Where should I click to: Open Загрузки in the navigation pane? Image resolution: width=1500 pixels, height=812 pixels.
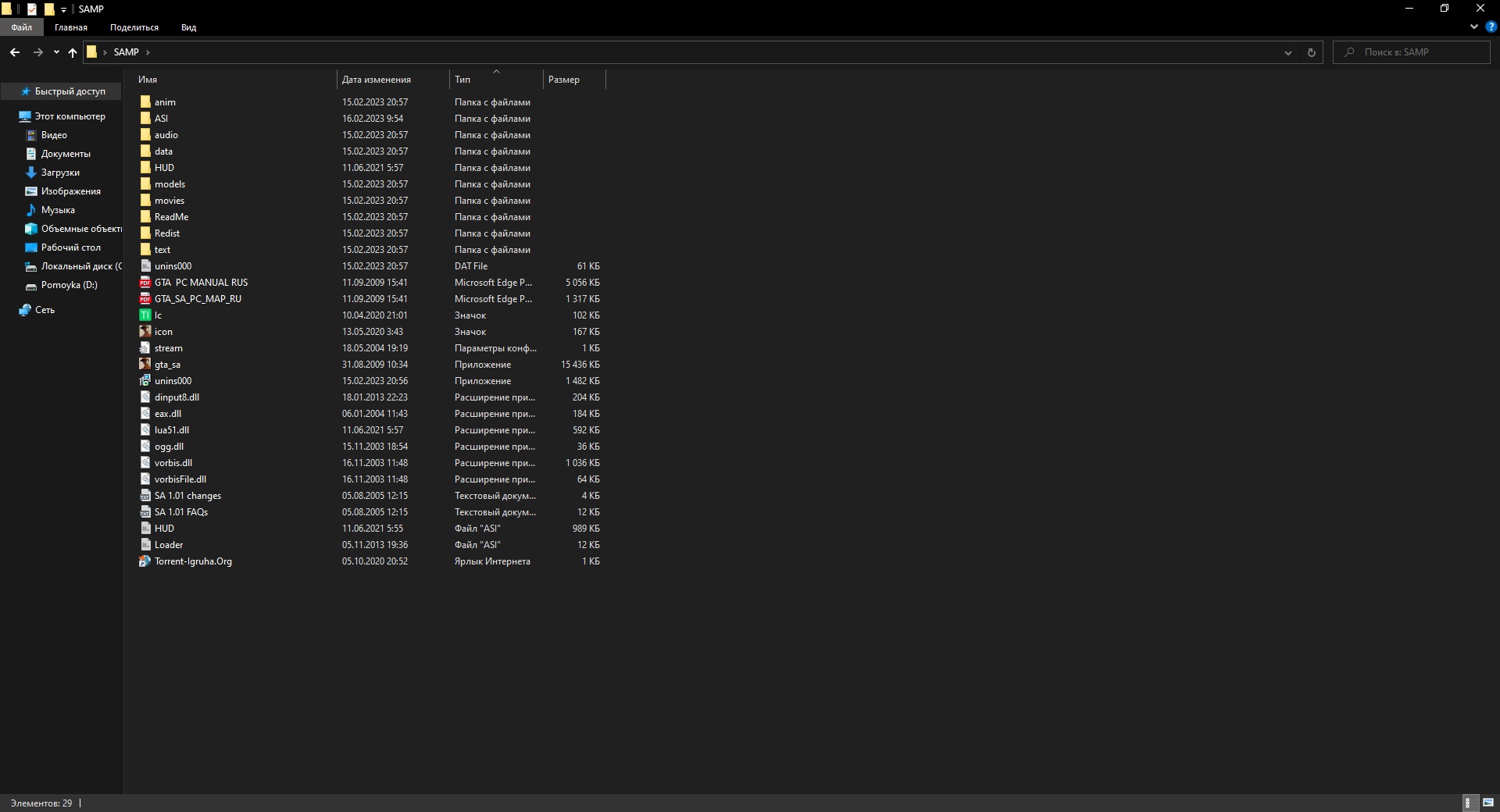pyautogui.click(x=60, y=173)
